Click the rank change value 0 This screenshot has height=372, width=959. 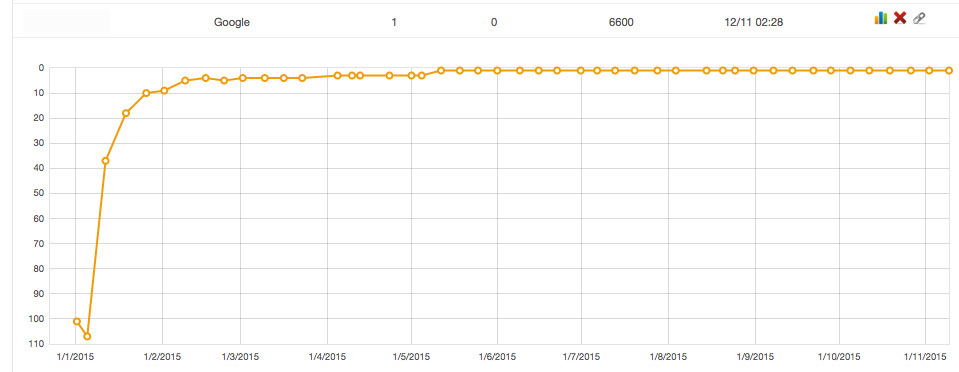coord(494,23)
